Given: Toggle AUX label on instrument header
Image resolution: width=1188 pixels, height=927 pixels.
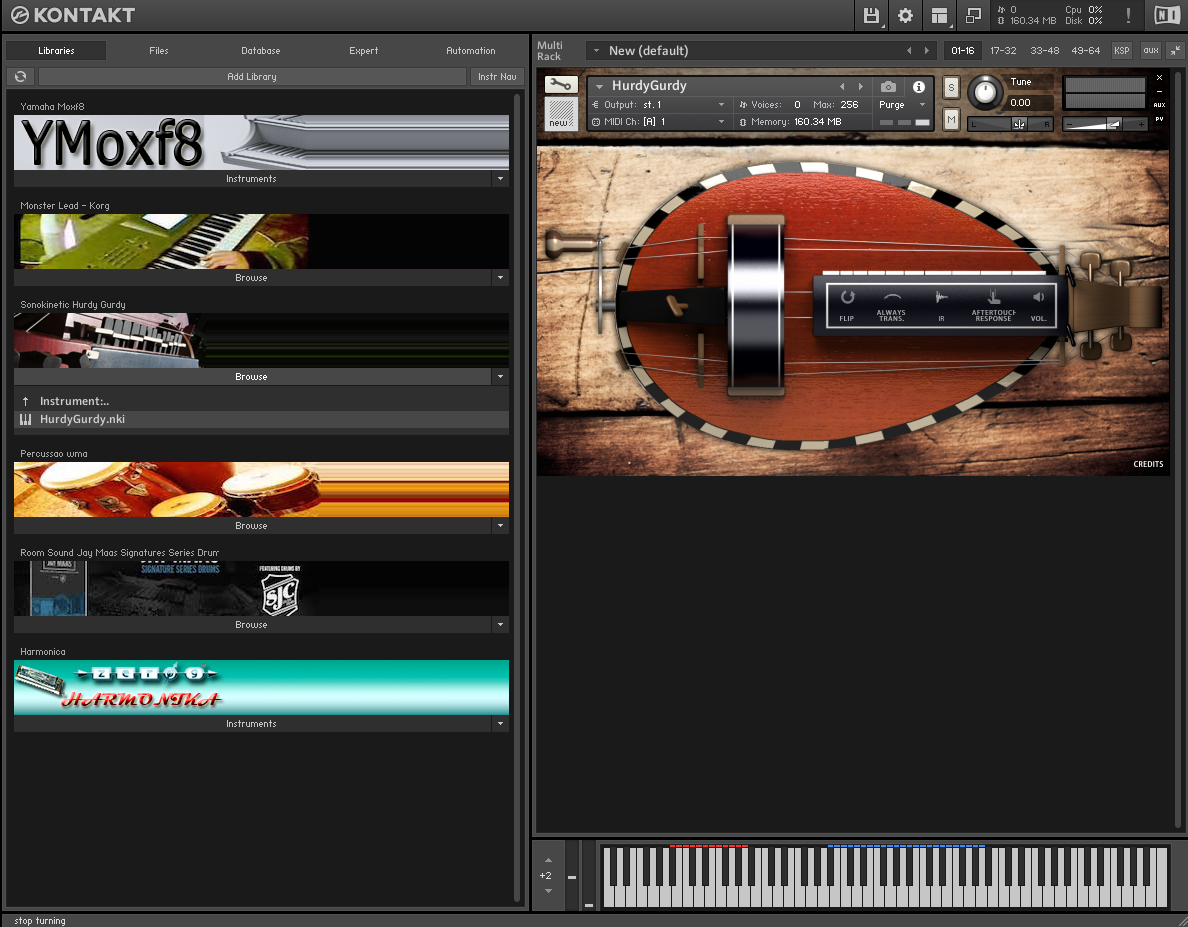Looking at the screenshot, I should pyautogui.click(x=1159, y=105).
